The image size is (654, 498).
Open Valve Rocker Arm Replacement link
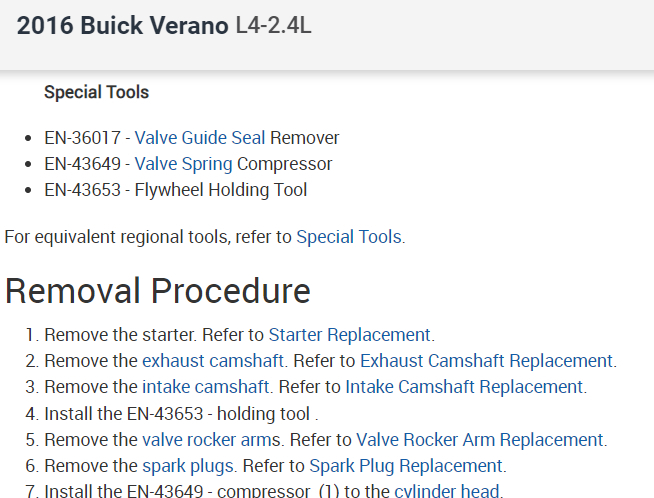pyautogui.click(x=480, y=440)
